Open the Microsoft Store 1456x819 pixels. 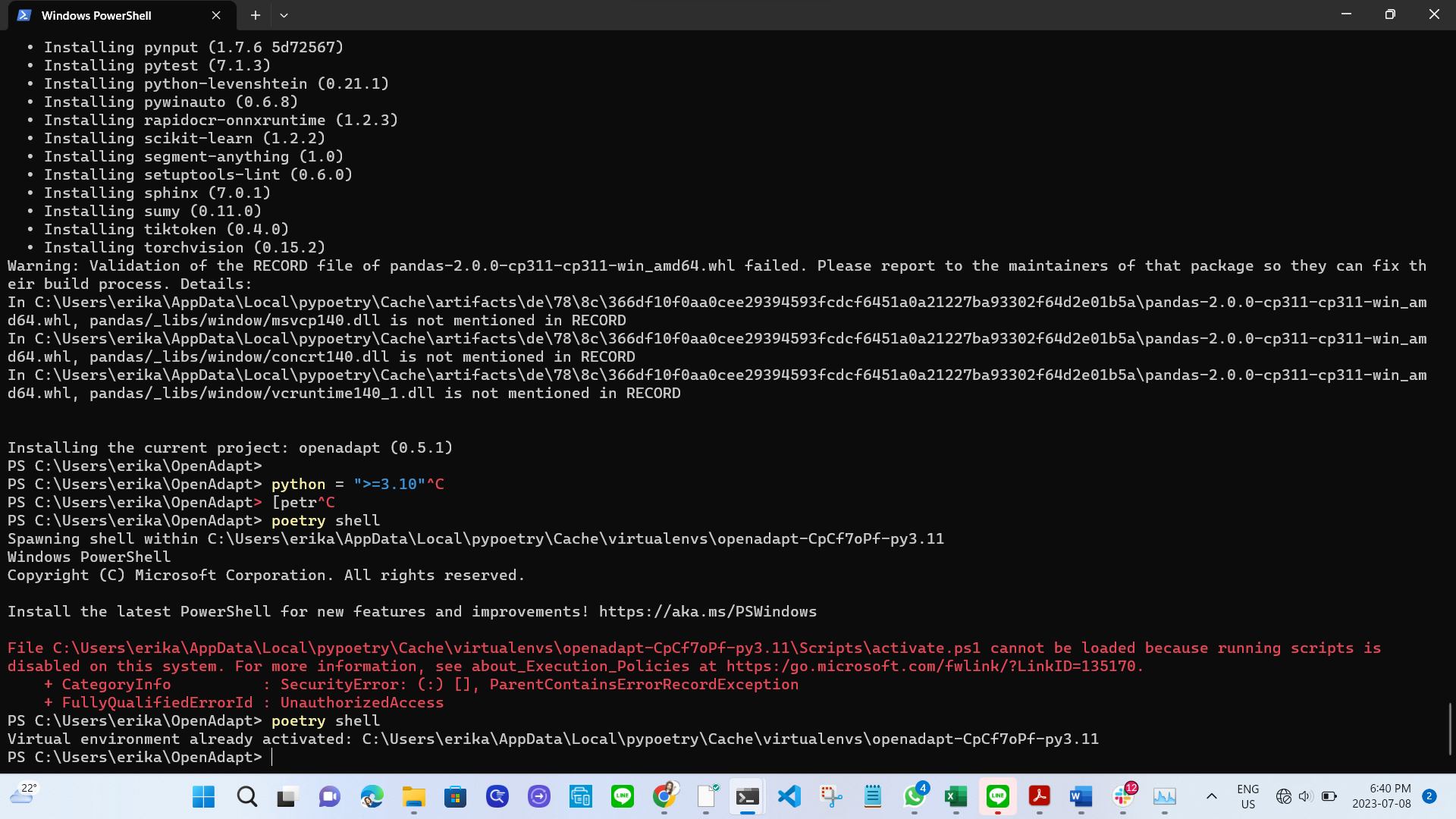pyautogui.click(x=455, y=796)
